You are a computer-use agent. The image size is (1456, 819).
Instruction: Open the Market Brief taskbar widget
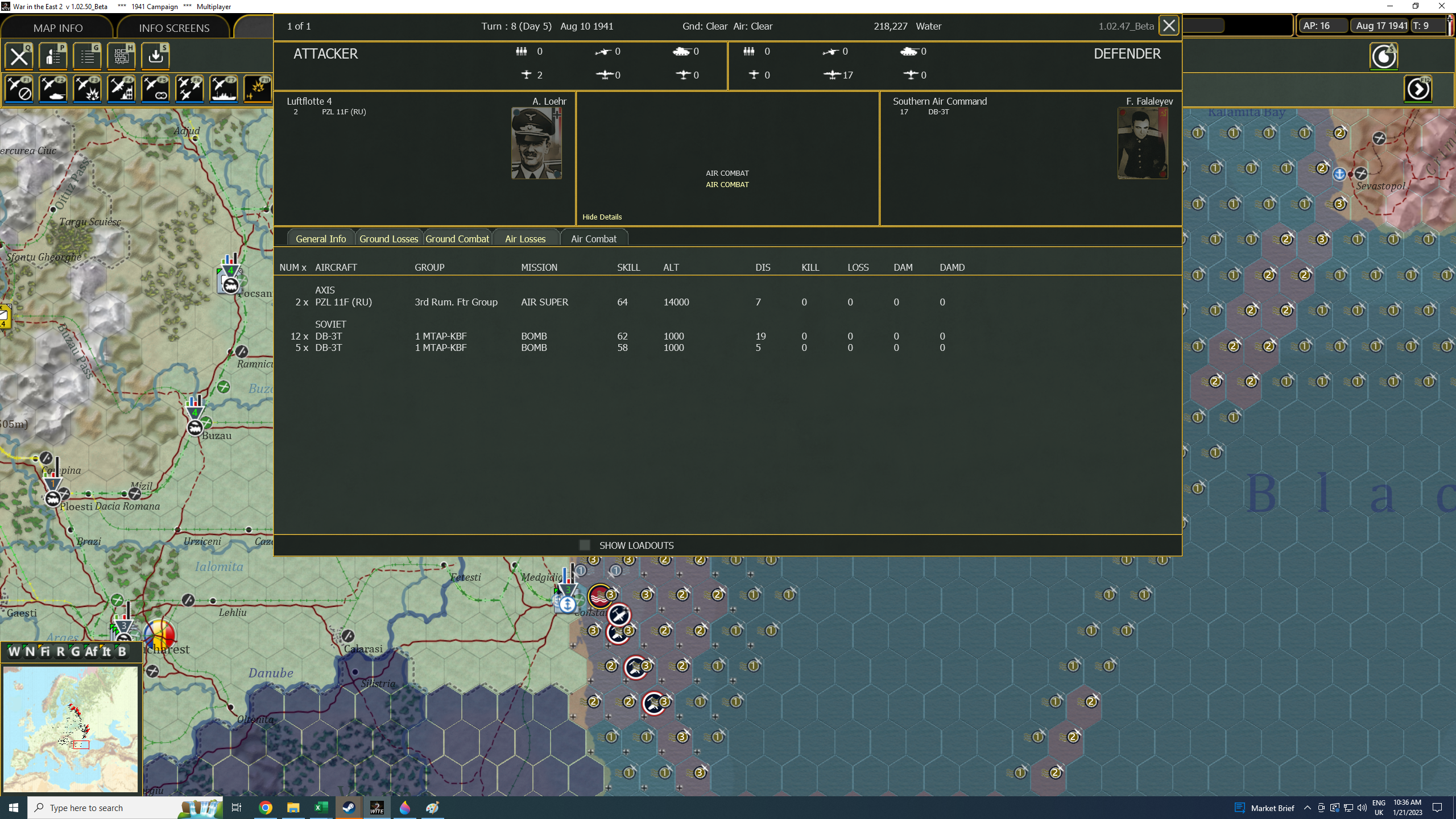click(1264, 808)
